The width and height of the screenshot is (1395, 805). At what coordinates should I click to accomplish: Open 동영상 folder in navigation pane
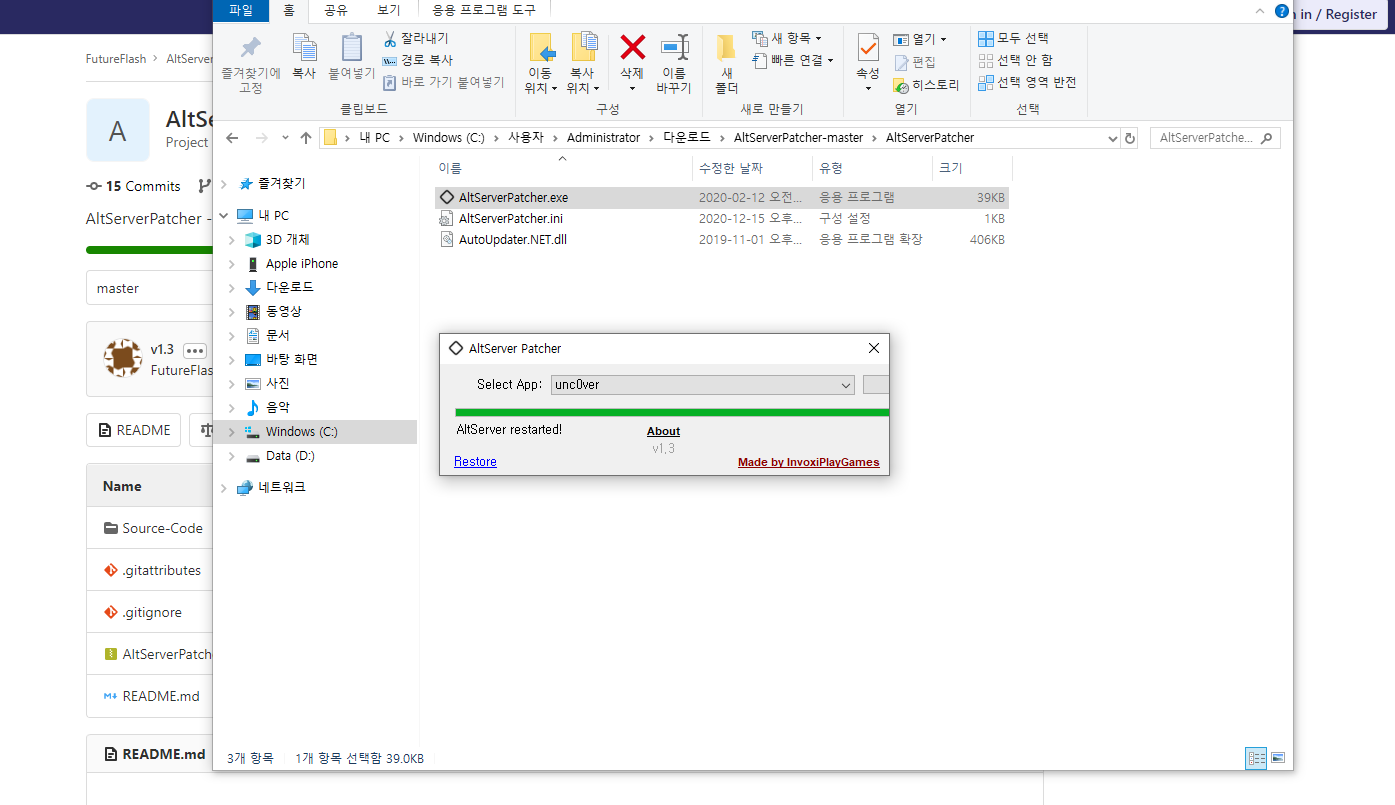click(283, 312)
